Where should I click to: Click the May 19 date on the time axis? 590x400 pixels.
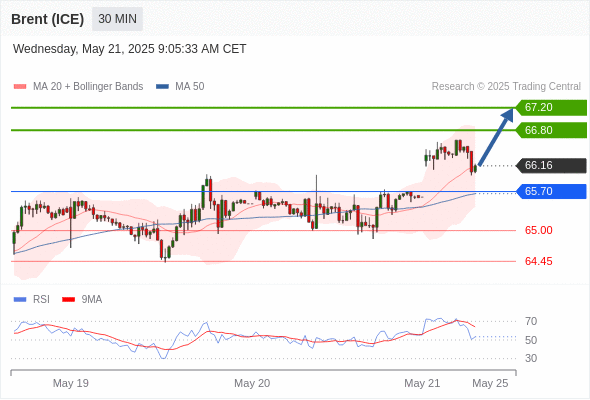[71, 383]
